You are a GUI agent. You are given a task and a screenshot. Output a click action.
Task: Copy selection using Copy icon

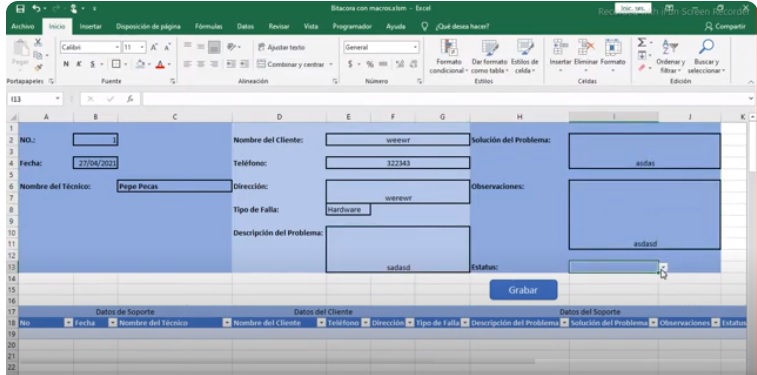pyautogui.click(x=38, y=56)
